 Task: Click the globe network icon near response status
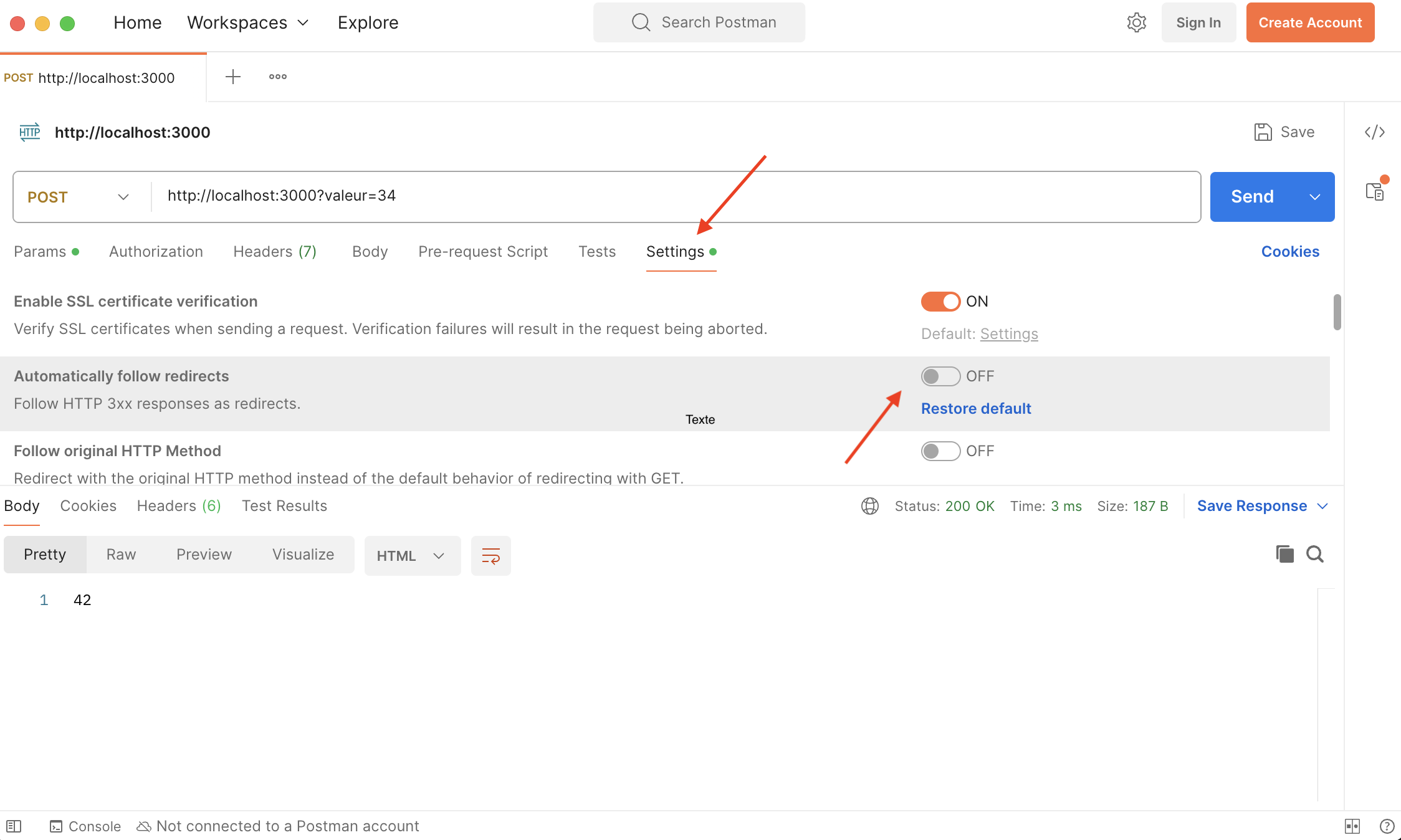[x=869, y=505]
